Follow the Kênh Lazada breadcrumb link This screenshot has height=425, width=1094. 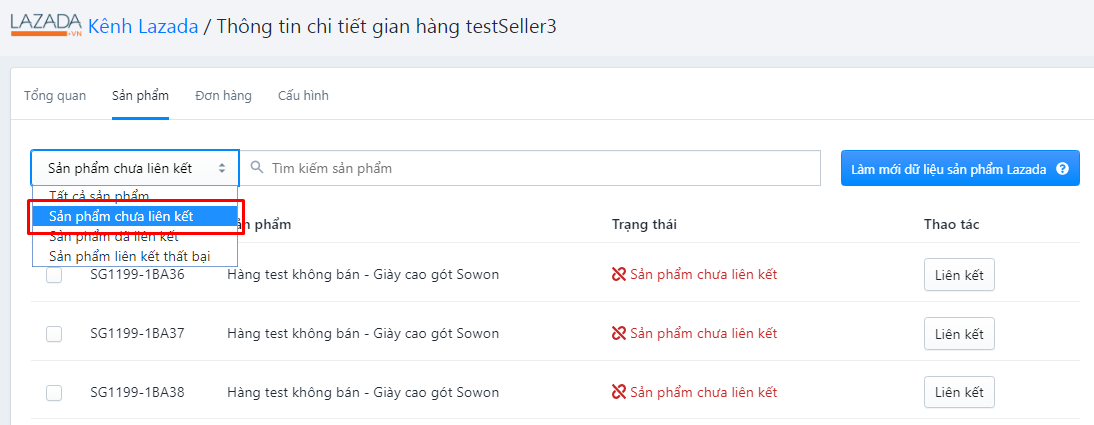[x=143, y=27]
